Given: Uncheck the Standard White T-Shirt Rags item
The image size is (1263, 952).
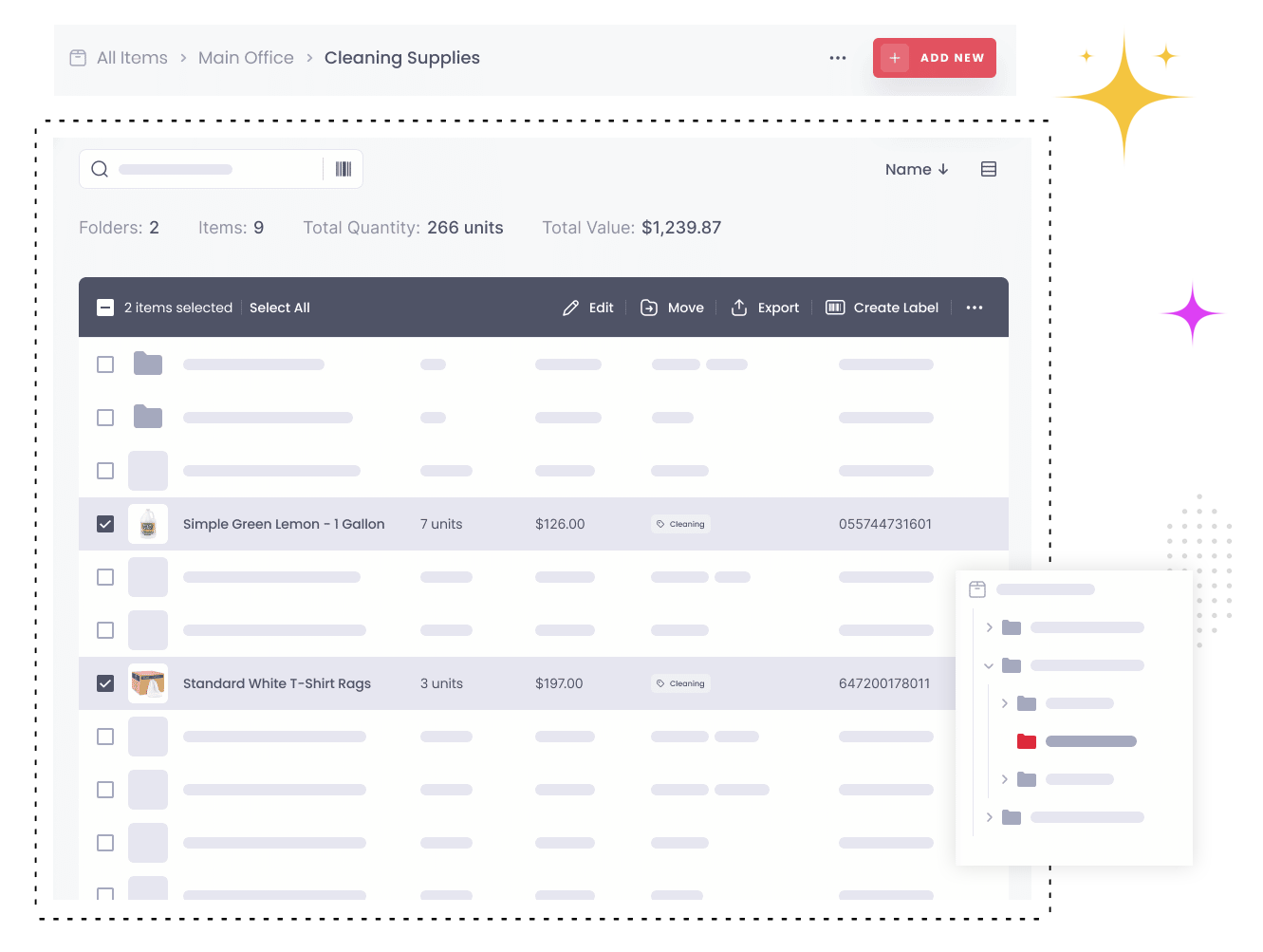Looking at the screenshot, I should [x=105, y=683].
